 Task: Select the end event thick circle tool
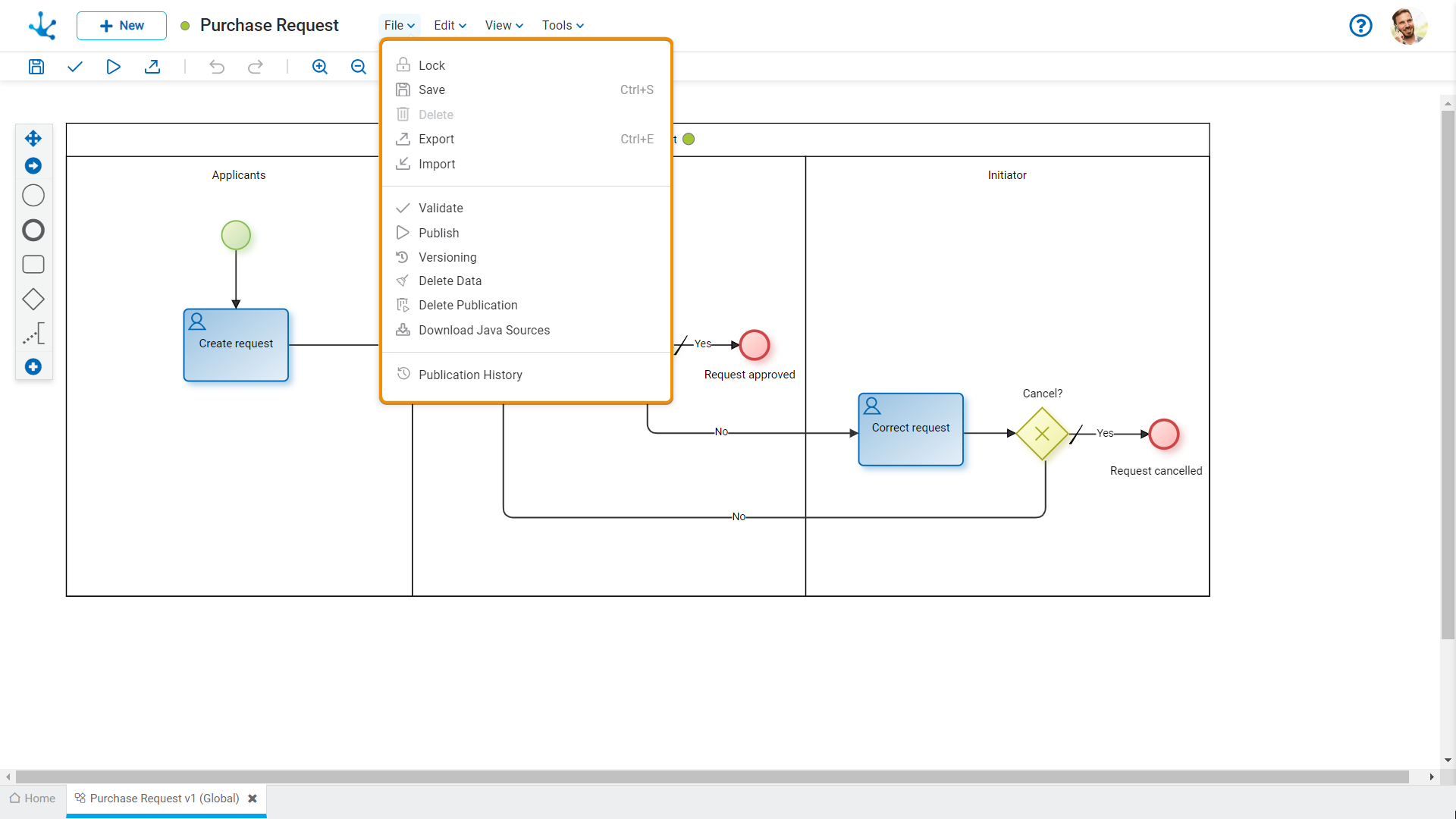point(33,231)
